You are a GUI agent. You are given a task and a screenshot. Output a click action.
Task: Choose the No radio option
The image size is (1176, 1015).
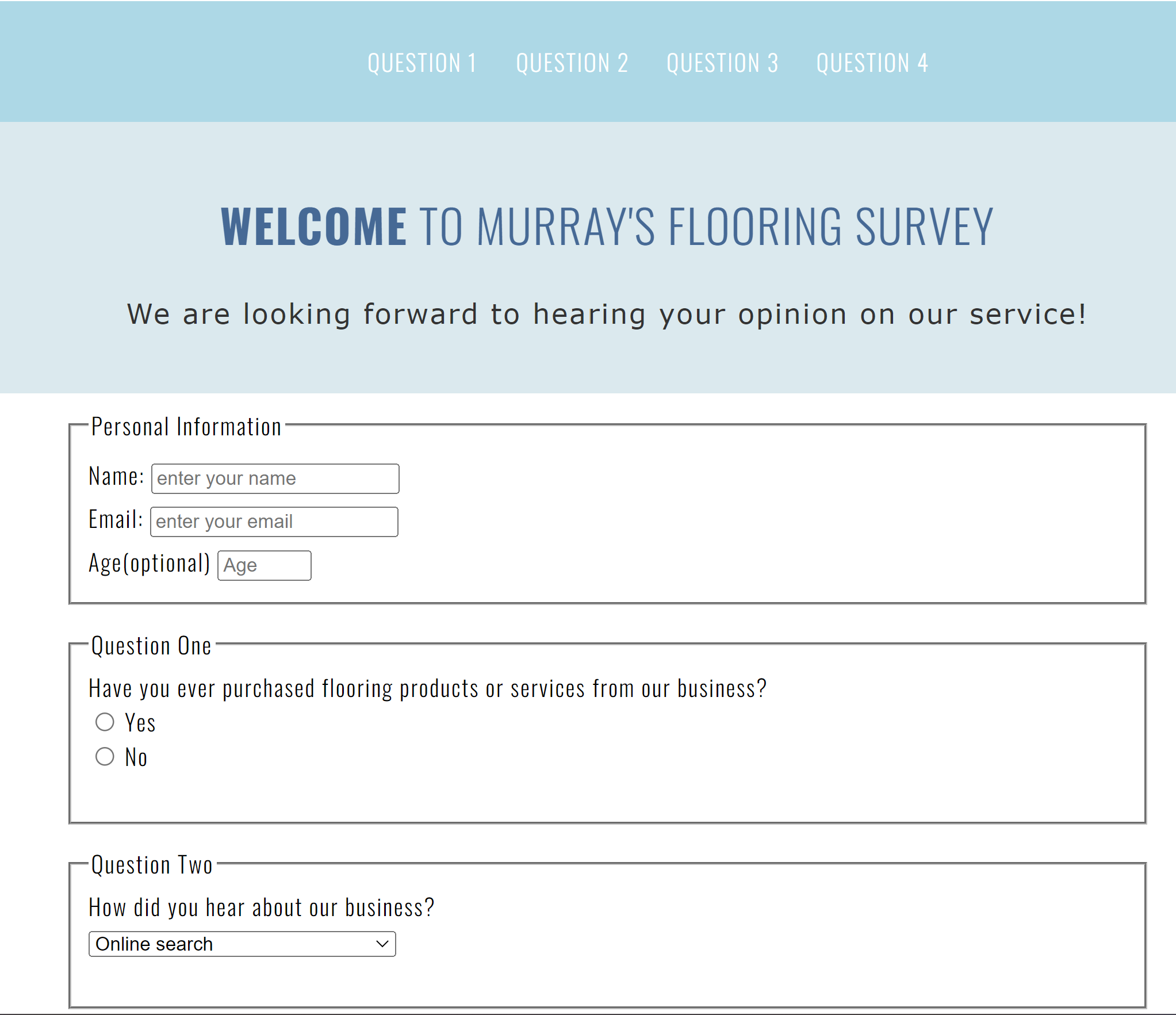pyautogui.click(x=105, y=756)
